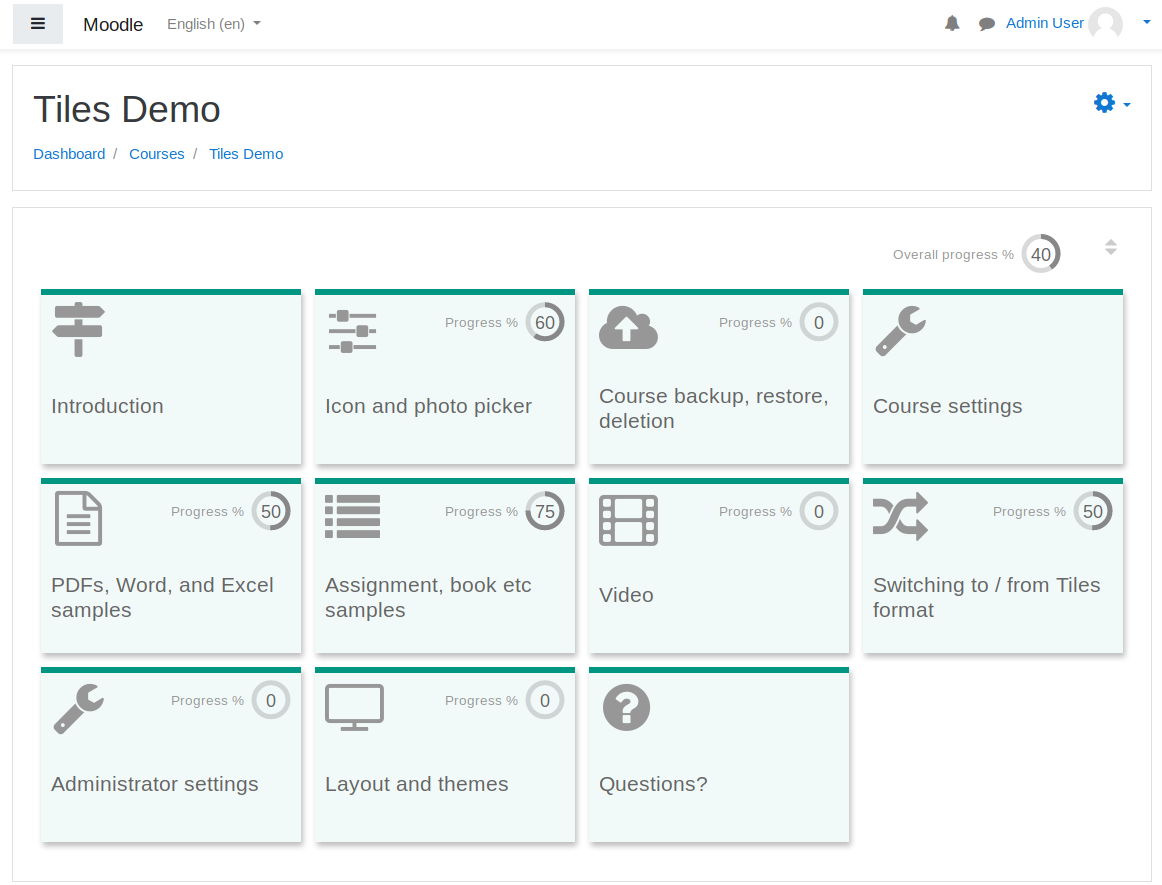The image size is (1162, 885).
Task: Open Courses breadcrumb link
Action: (x=156, y=154)
